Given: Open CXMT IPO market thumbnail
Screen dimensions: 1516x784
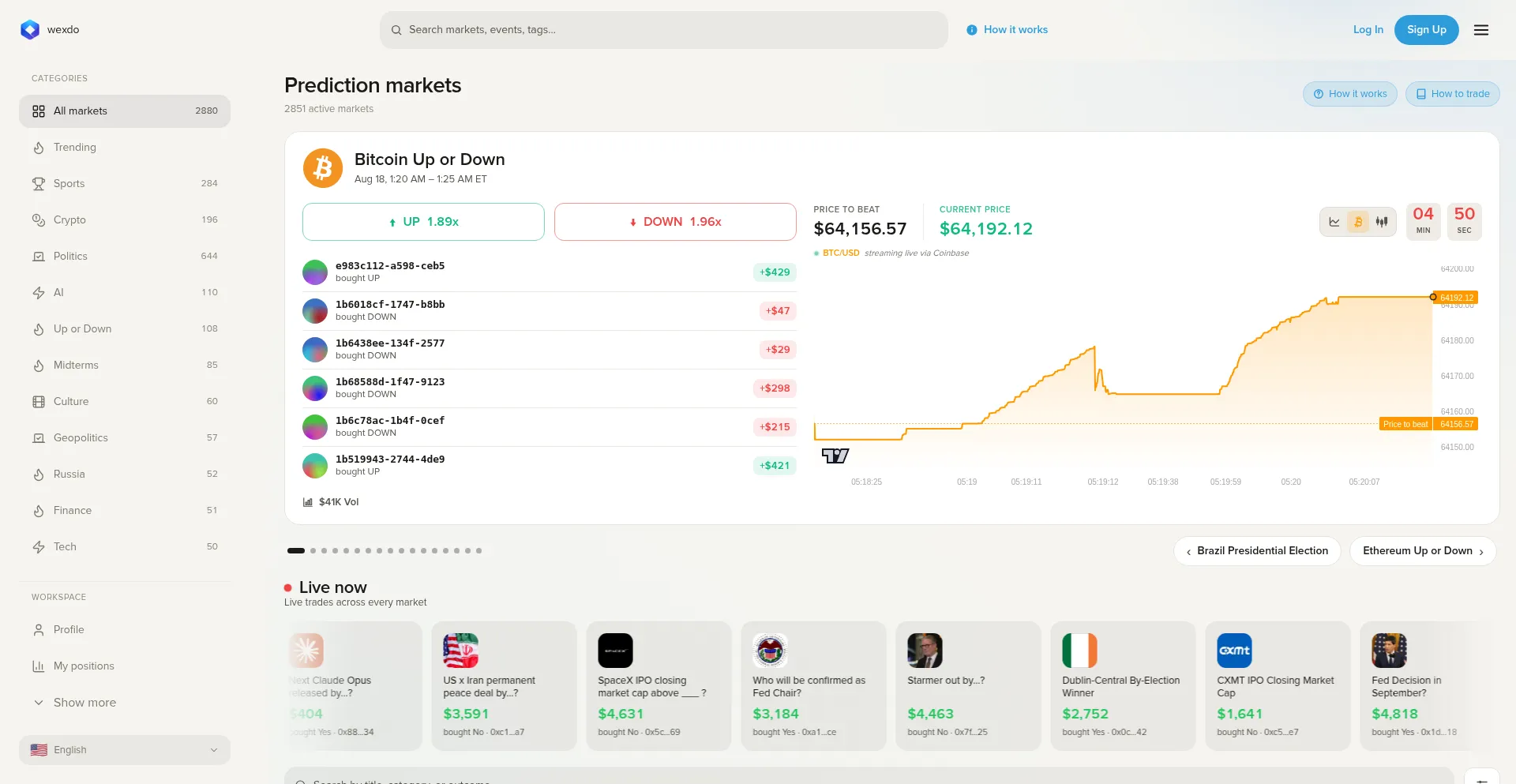Looking at the screenshot, I should (1234, 651).
